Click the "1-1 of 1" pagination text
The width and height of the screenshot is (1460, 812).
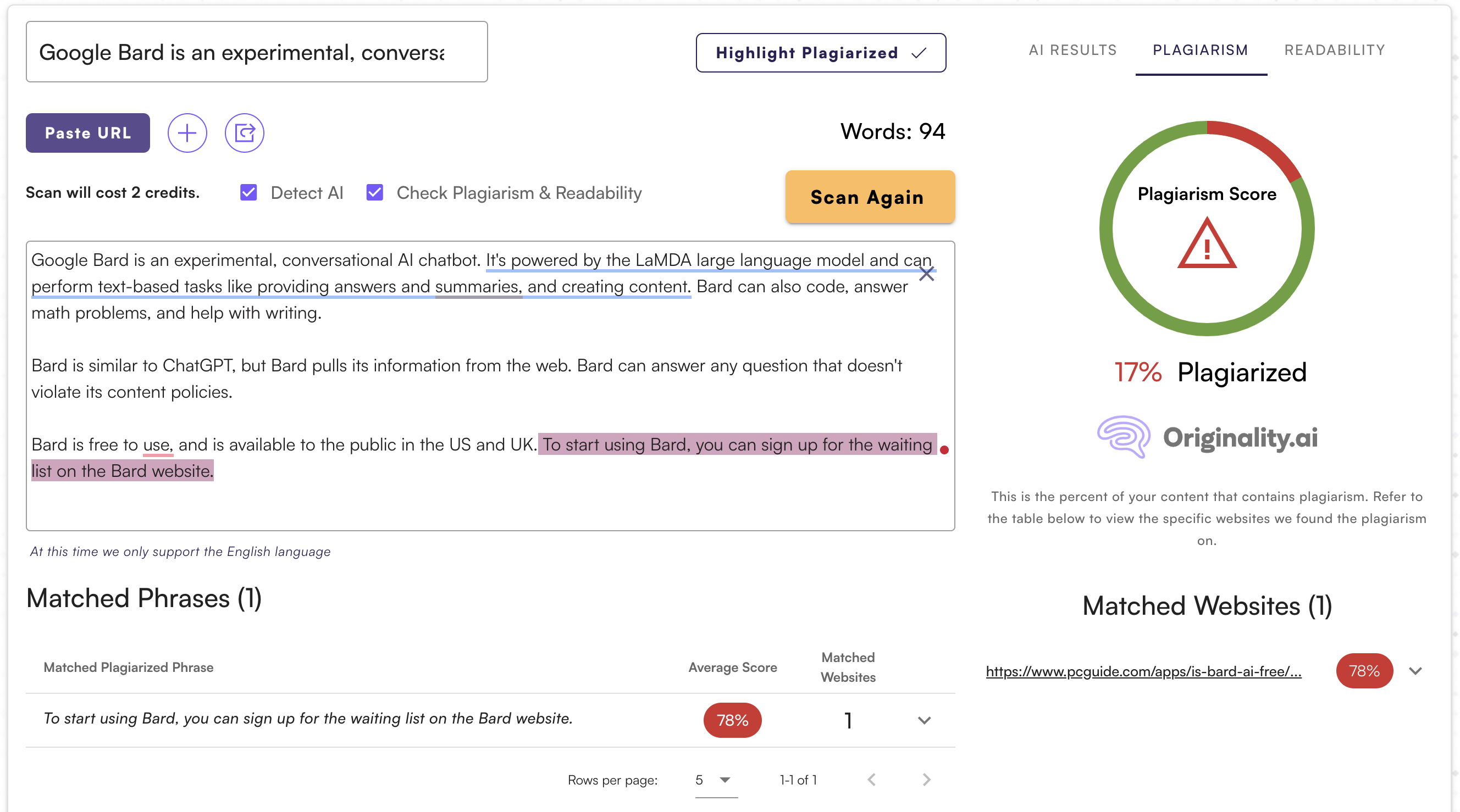tap(798, 780)
